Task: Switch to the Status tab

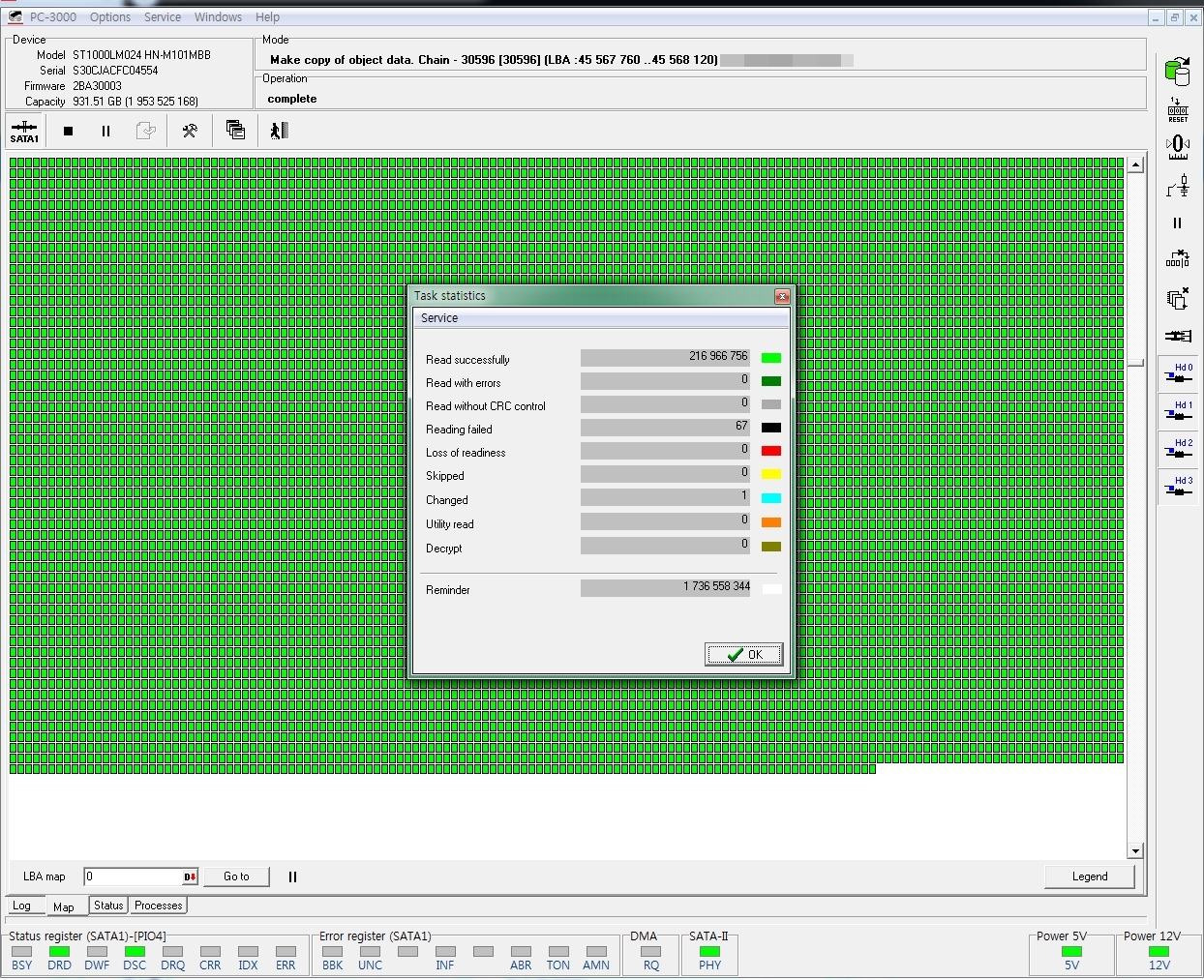Action: [108, 906]
